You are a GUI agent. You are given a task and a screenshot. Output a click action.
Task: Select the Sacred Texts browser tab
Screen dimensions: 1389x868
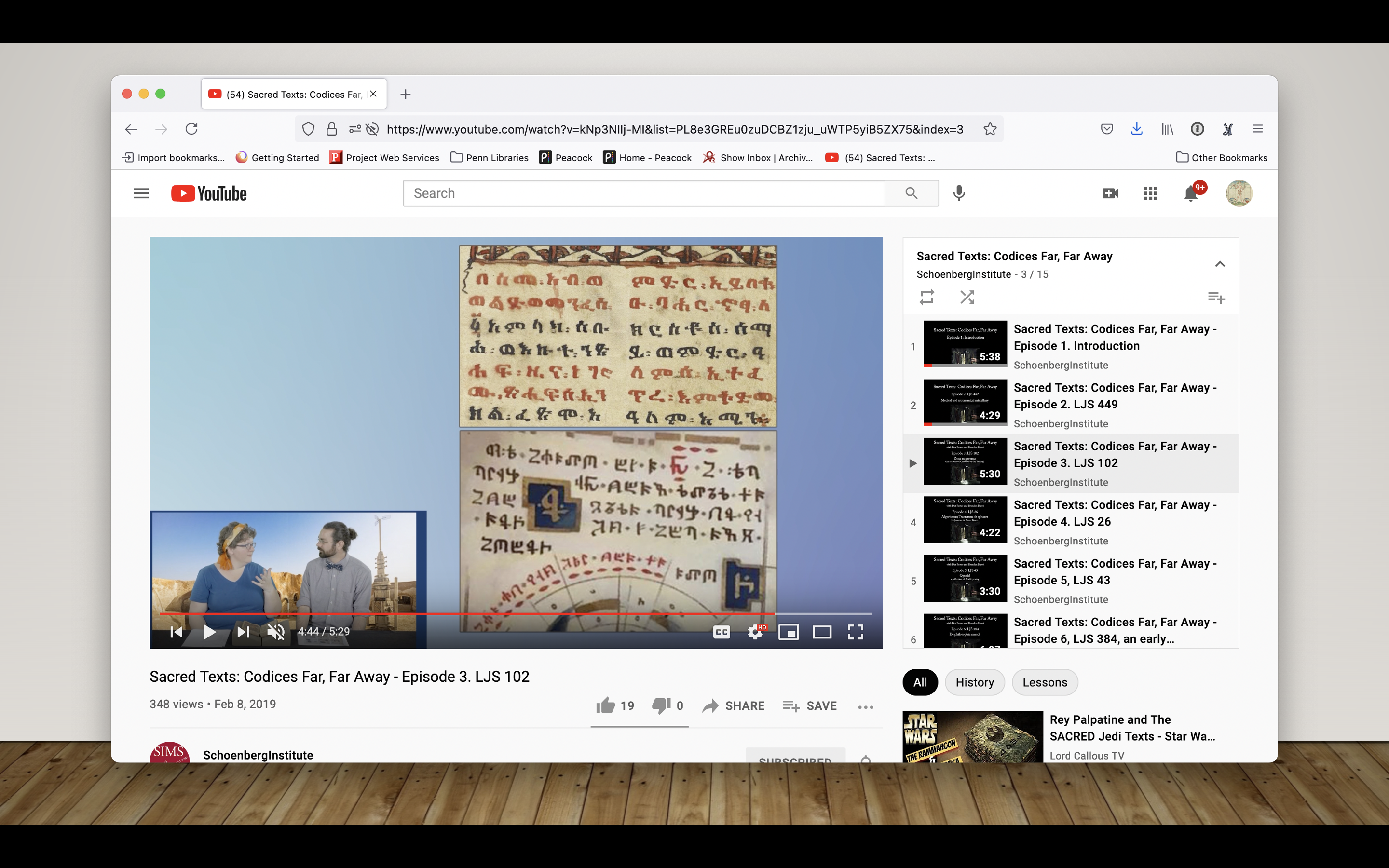(294, 94)
